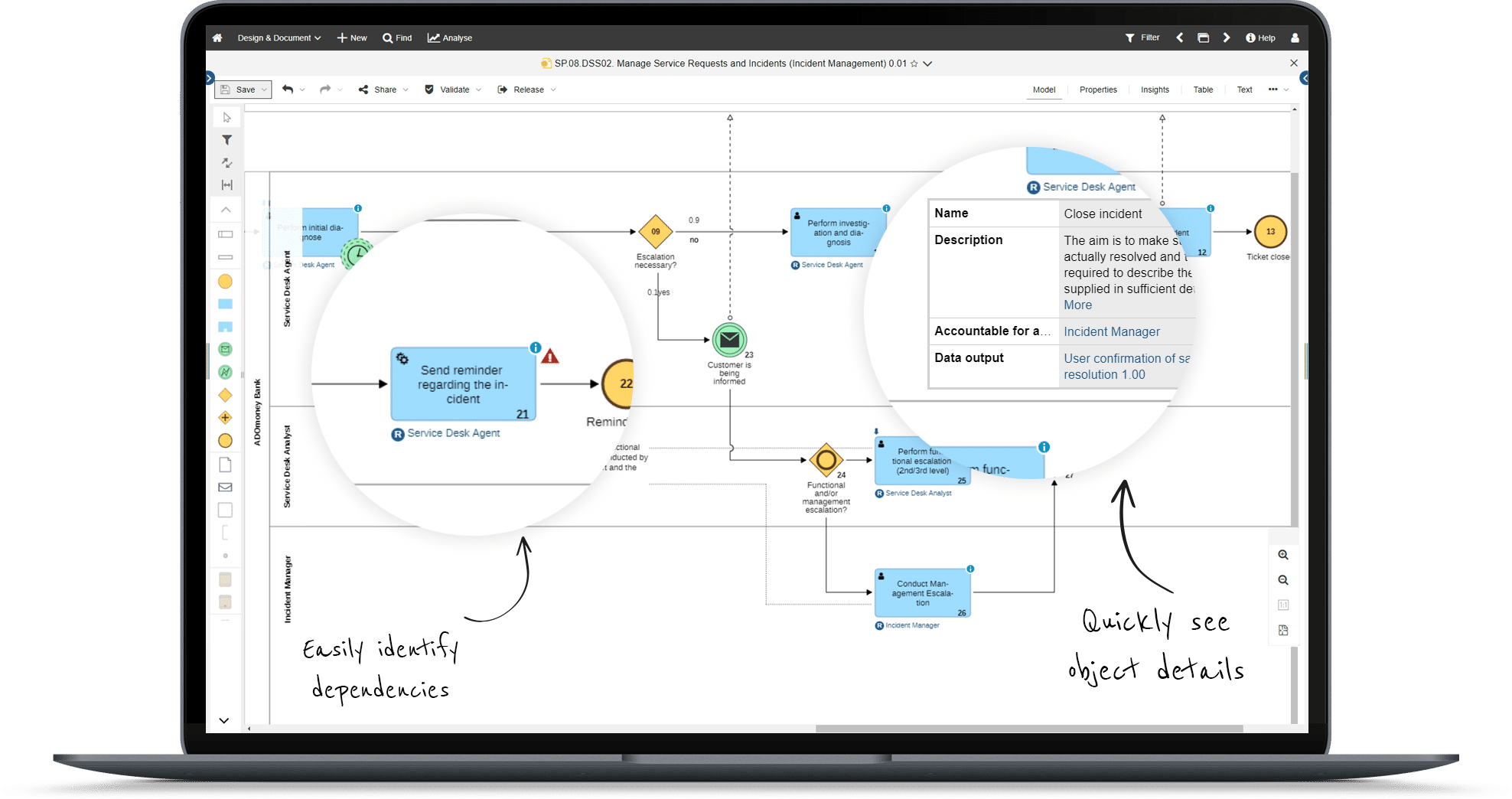Click the zoom out icon near canvas corner
This screenshot has height=799, width=1512.
pos(1284,580)
